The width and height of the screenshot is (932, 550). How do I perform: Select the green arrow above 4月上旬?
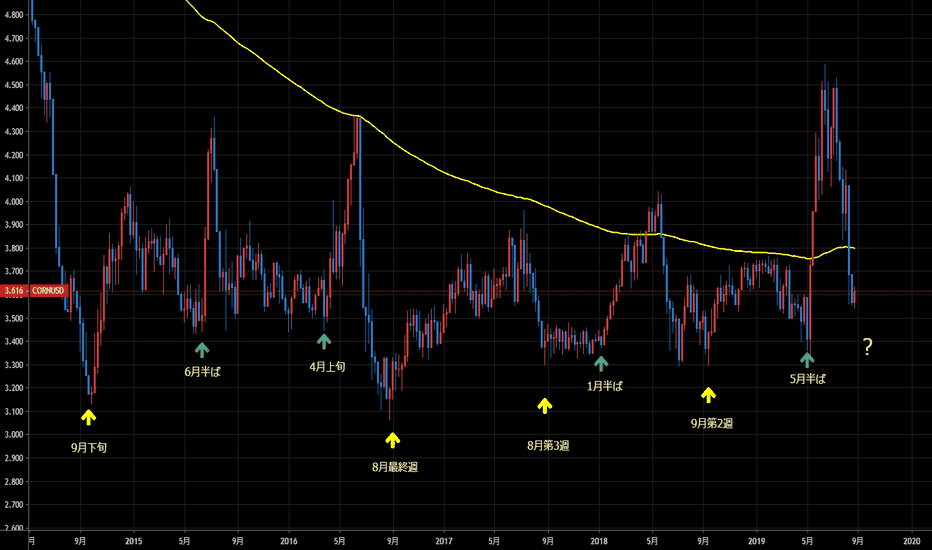point(324,342)
